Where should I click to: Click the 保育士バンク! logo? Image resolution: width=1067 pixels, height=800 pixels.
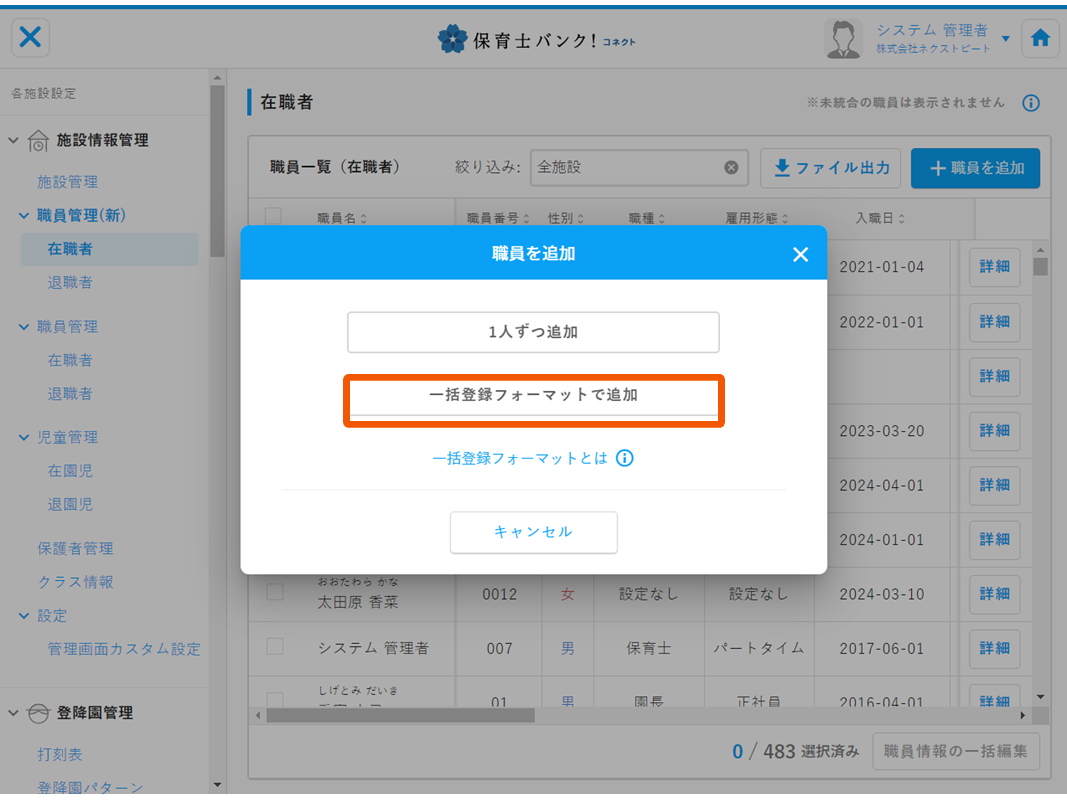pos(536,40)
